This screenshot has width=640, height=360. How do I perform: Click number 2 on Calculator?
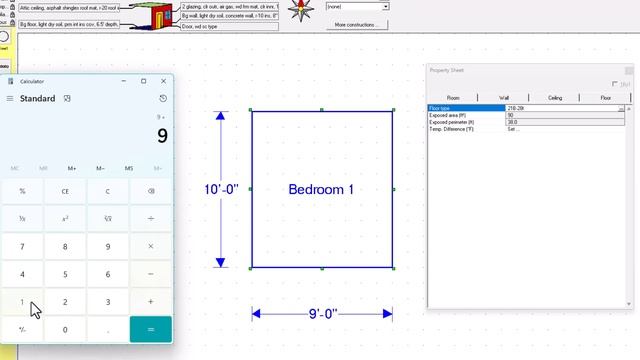click(65, 302)
